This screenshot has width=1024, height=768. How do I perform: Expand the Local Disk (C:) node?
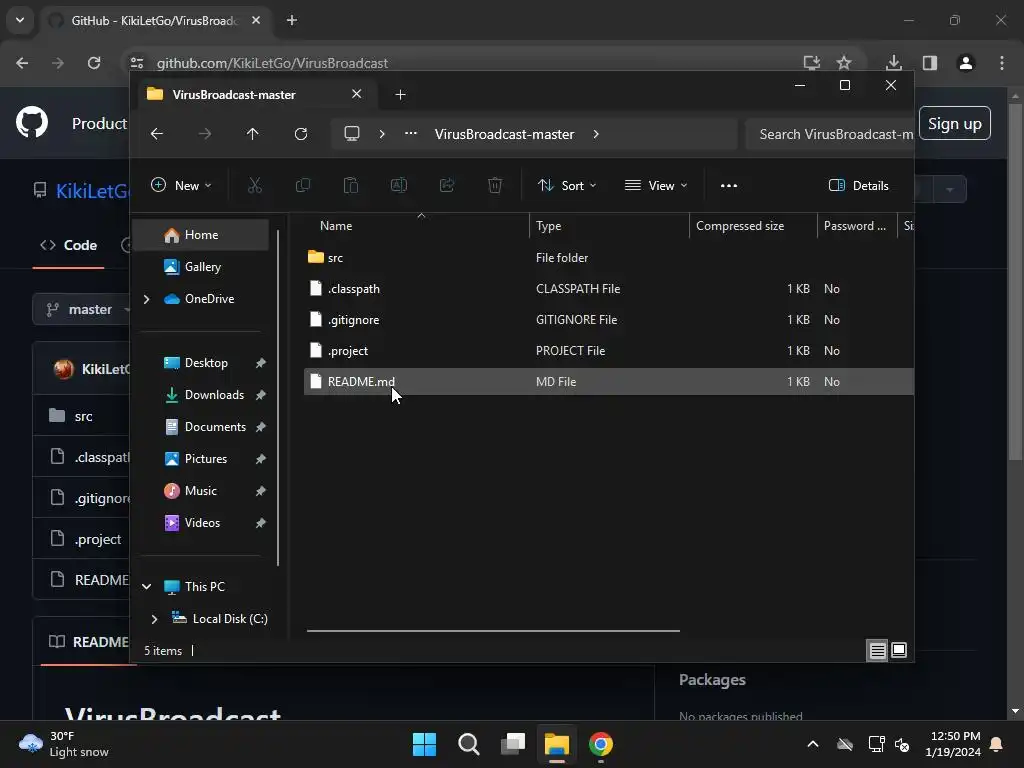click(x=154, y=618)
